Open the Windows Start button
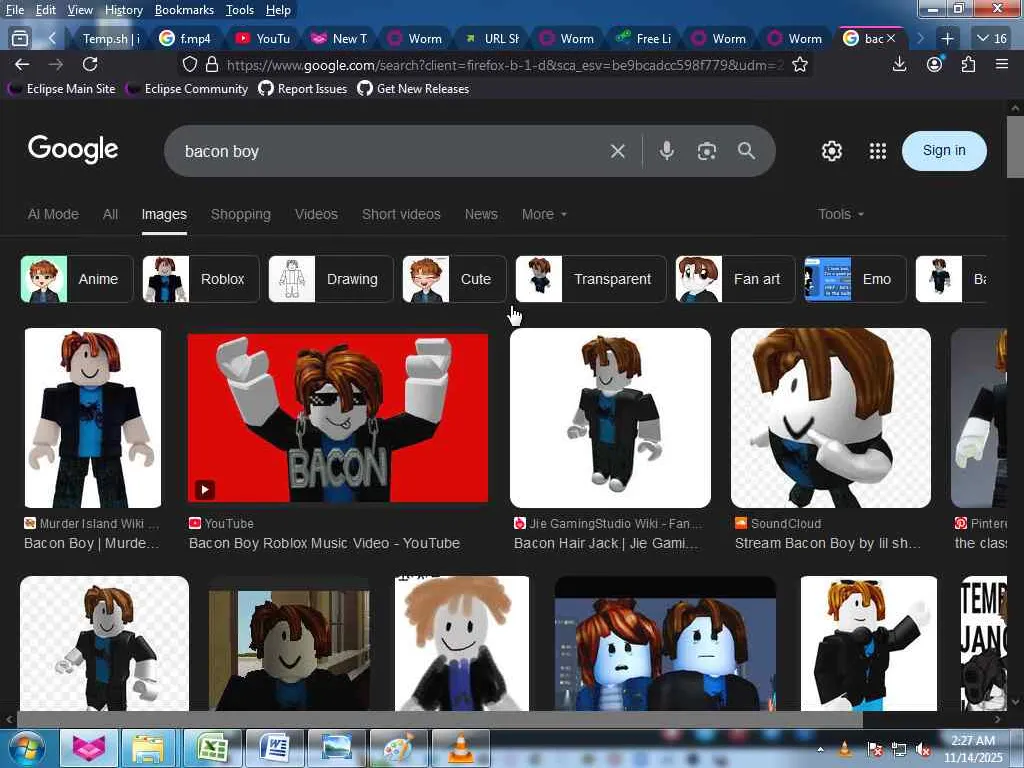The width and height of the screenshot is (1024, 768). pos(27,748)
